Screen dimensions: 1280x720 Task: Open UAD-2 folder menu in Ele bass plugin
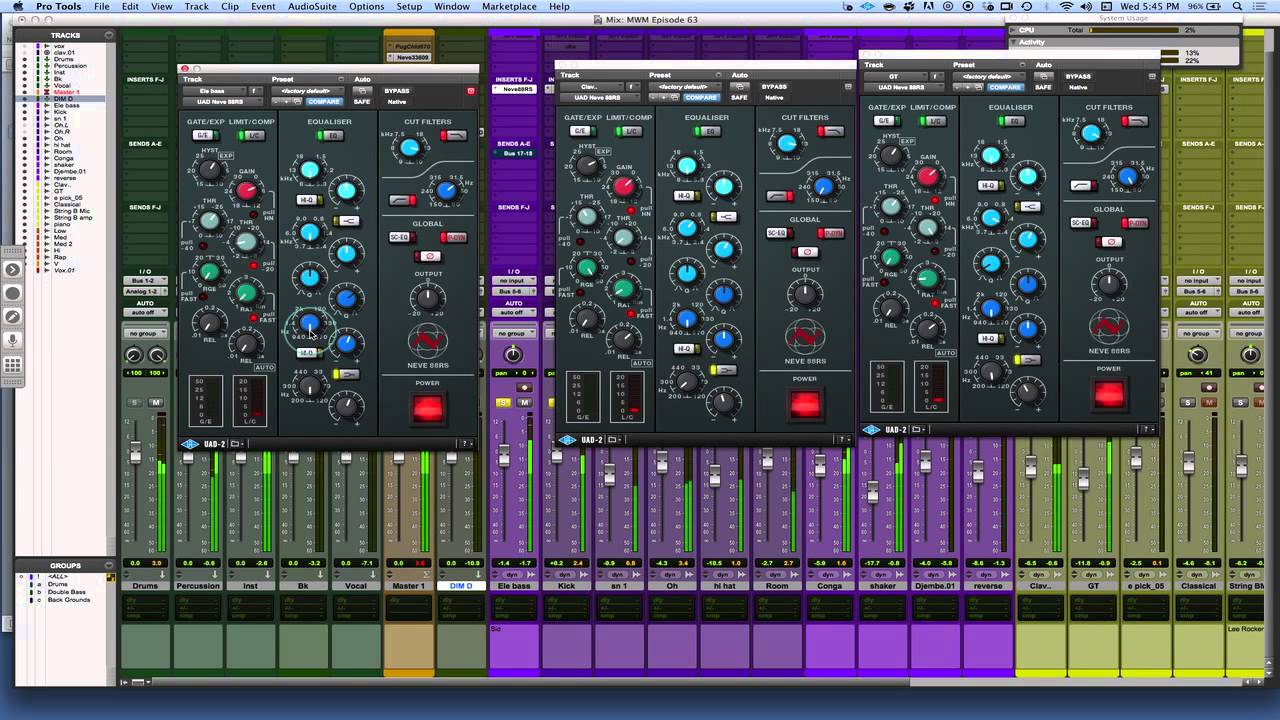(237, 444)
